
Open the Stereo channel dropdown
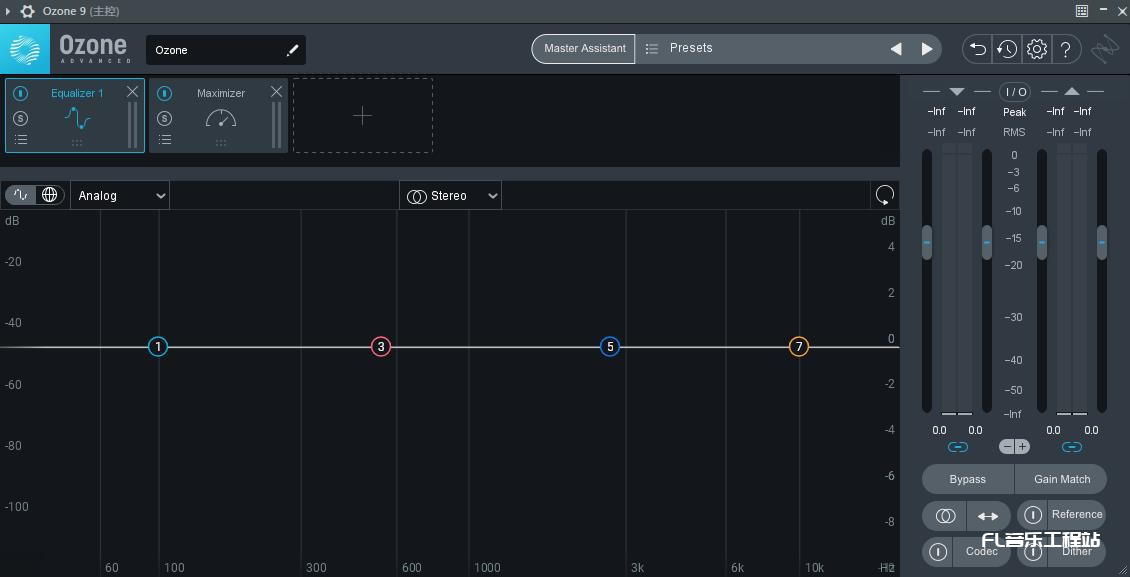(x=450, y=195)
